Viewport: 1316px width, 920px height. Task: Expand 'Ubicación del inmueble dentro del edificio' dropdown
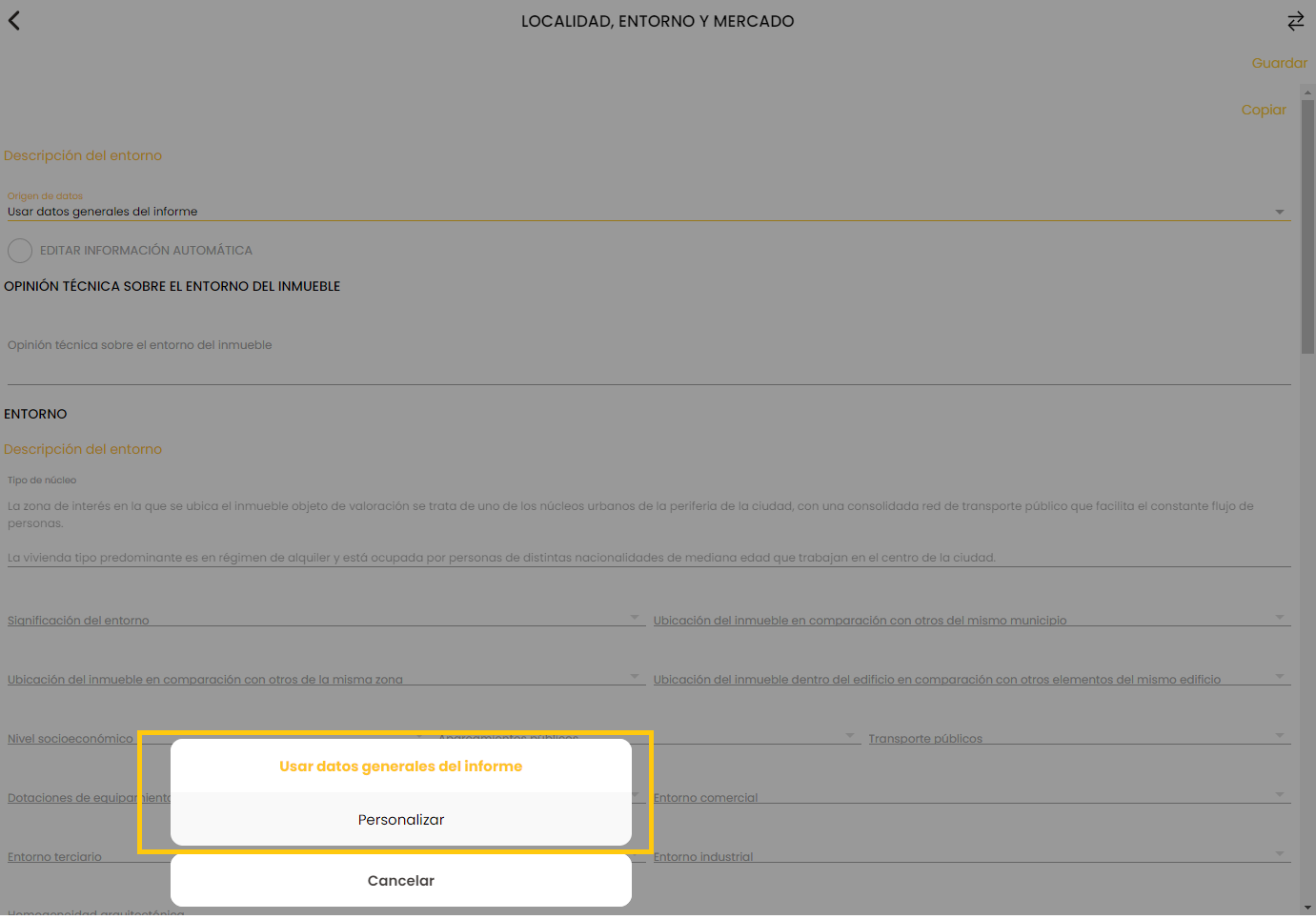pyautogui.click(x=972, y=679)
